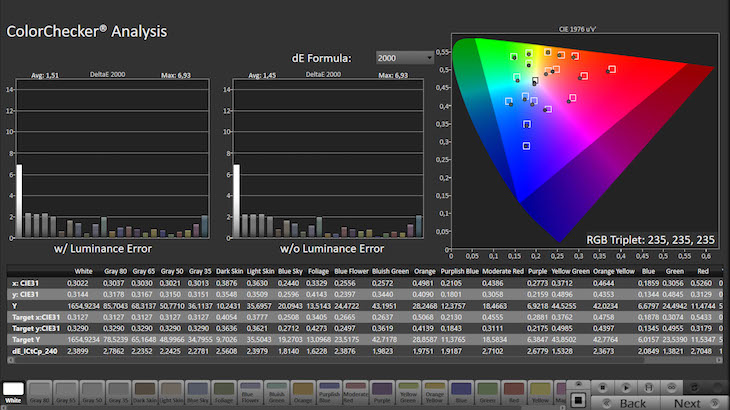Click the black square pattern window icon
Viewport: 730px width, 410px height.
(578, 400)
